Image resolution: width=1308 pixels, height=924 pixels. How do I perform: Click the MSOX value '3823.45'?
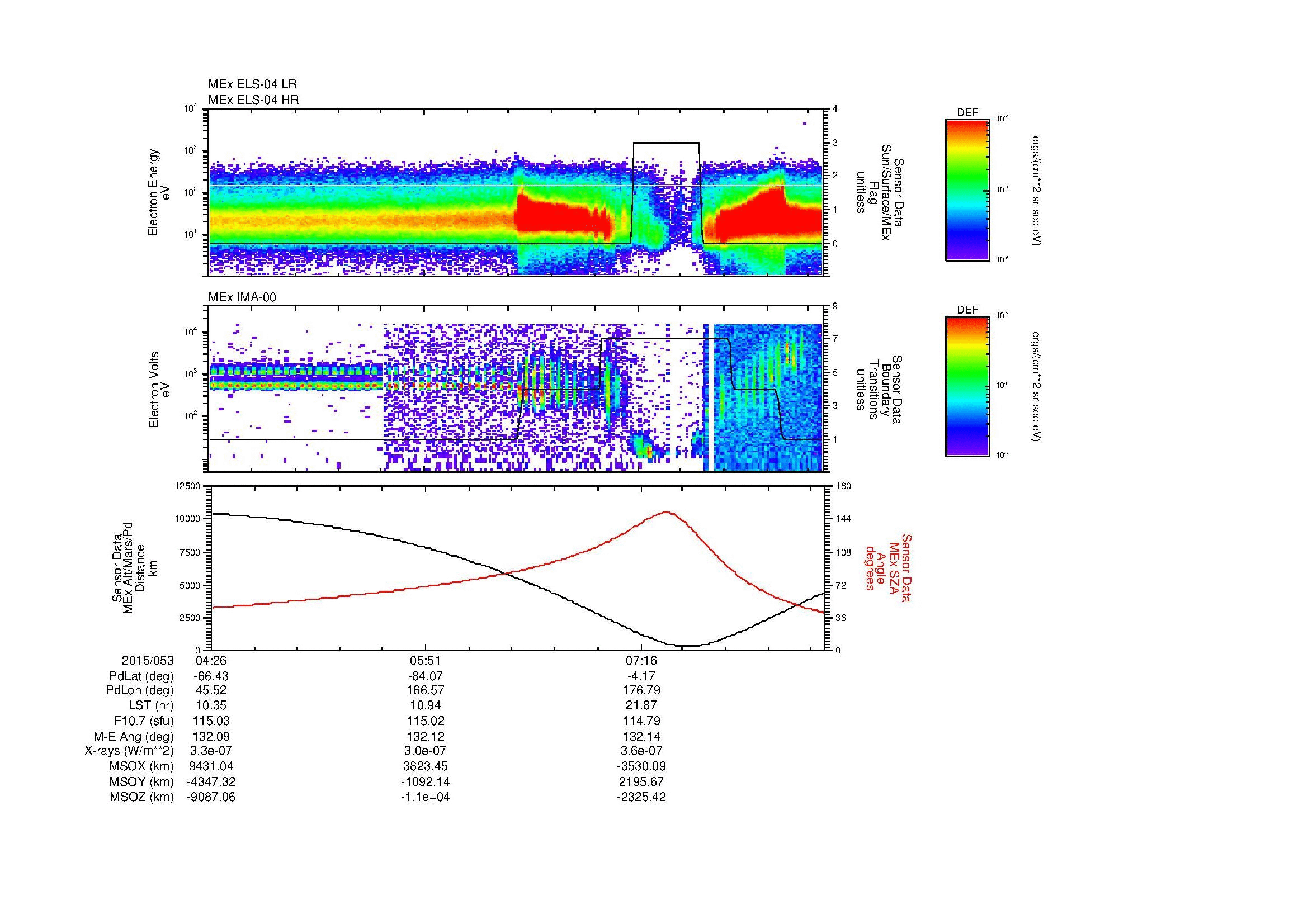tap(426, 766)
